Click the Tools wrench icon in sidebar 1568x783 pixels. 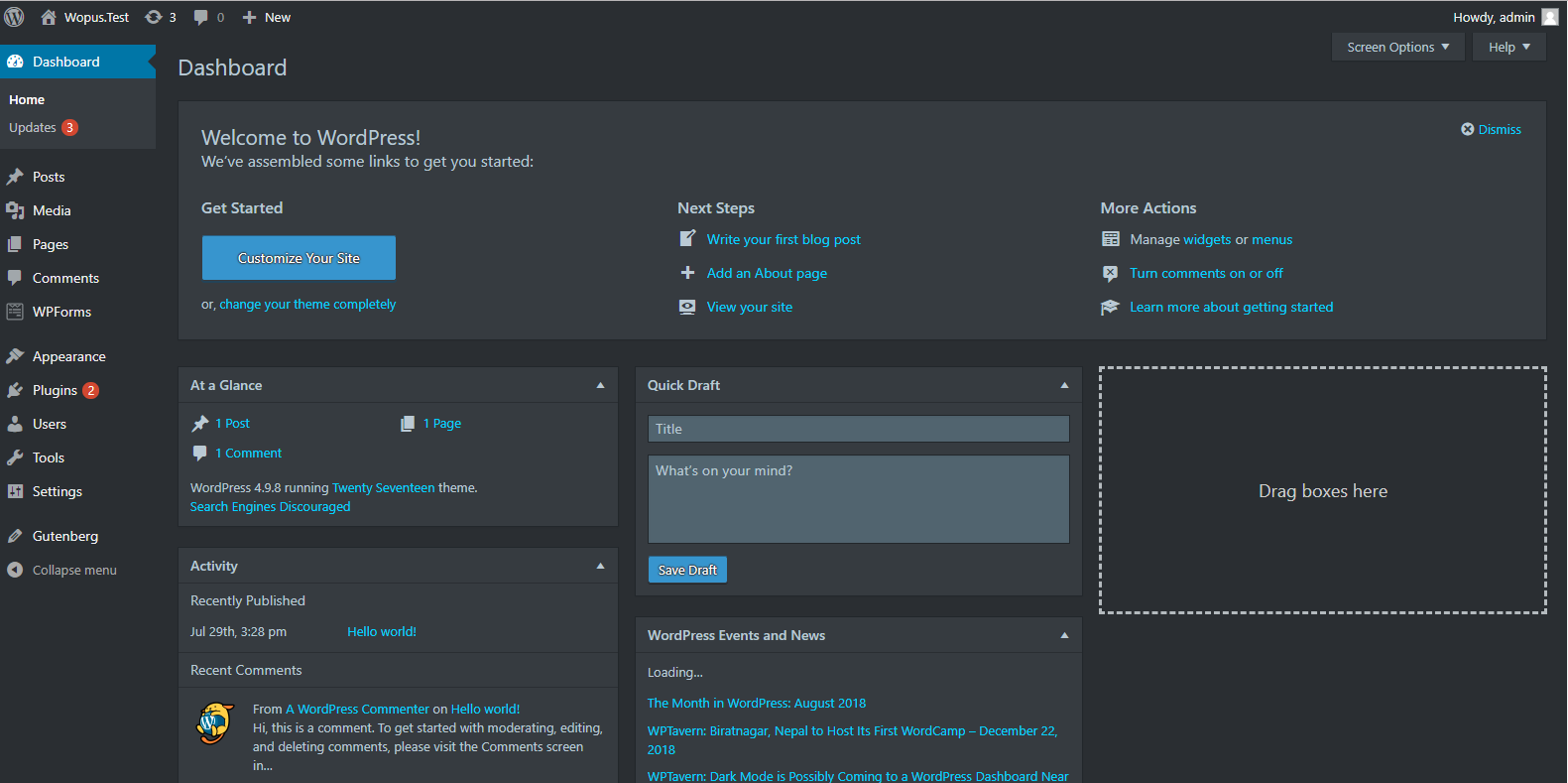[15, 457]
